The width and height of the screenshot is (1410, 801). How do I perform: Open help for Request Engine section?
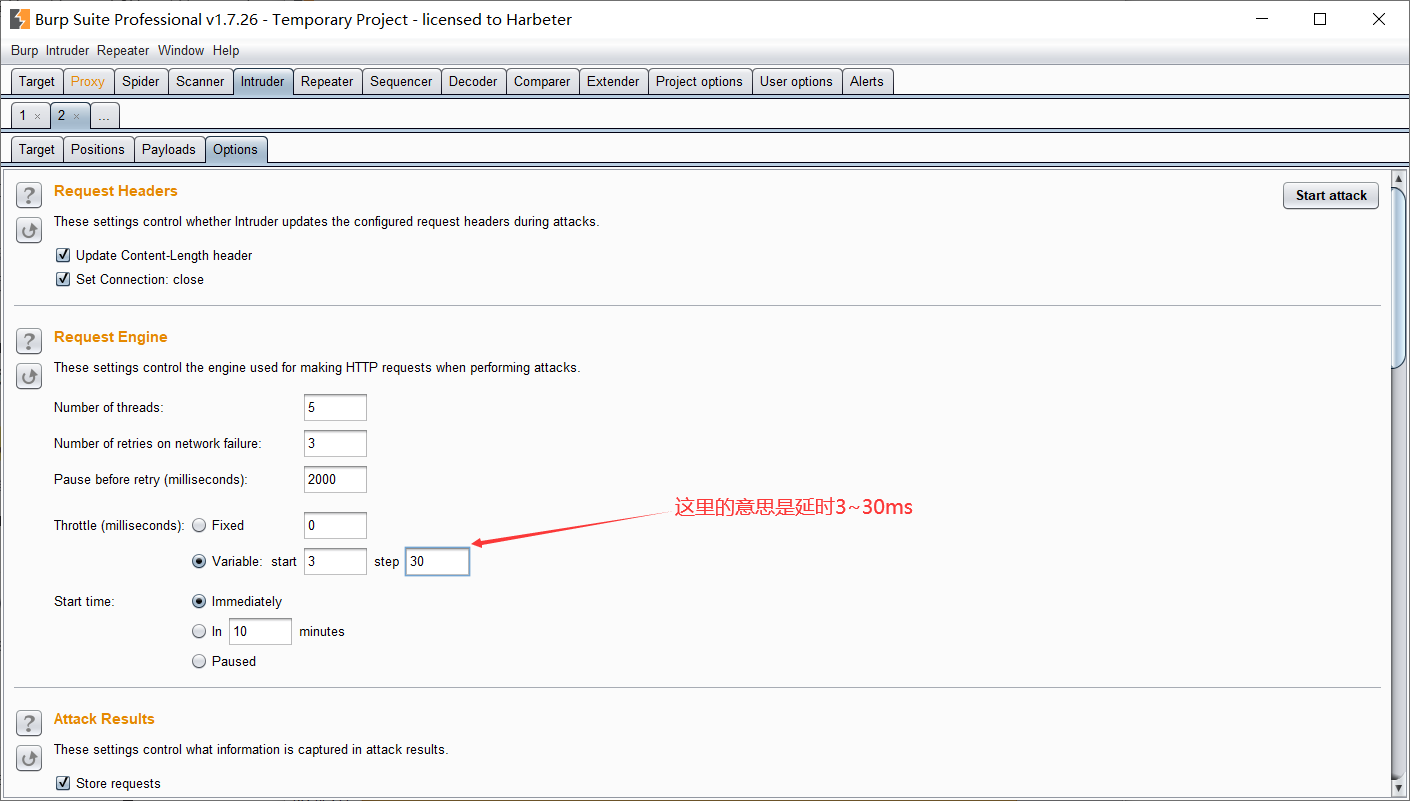tap(29, 341)
